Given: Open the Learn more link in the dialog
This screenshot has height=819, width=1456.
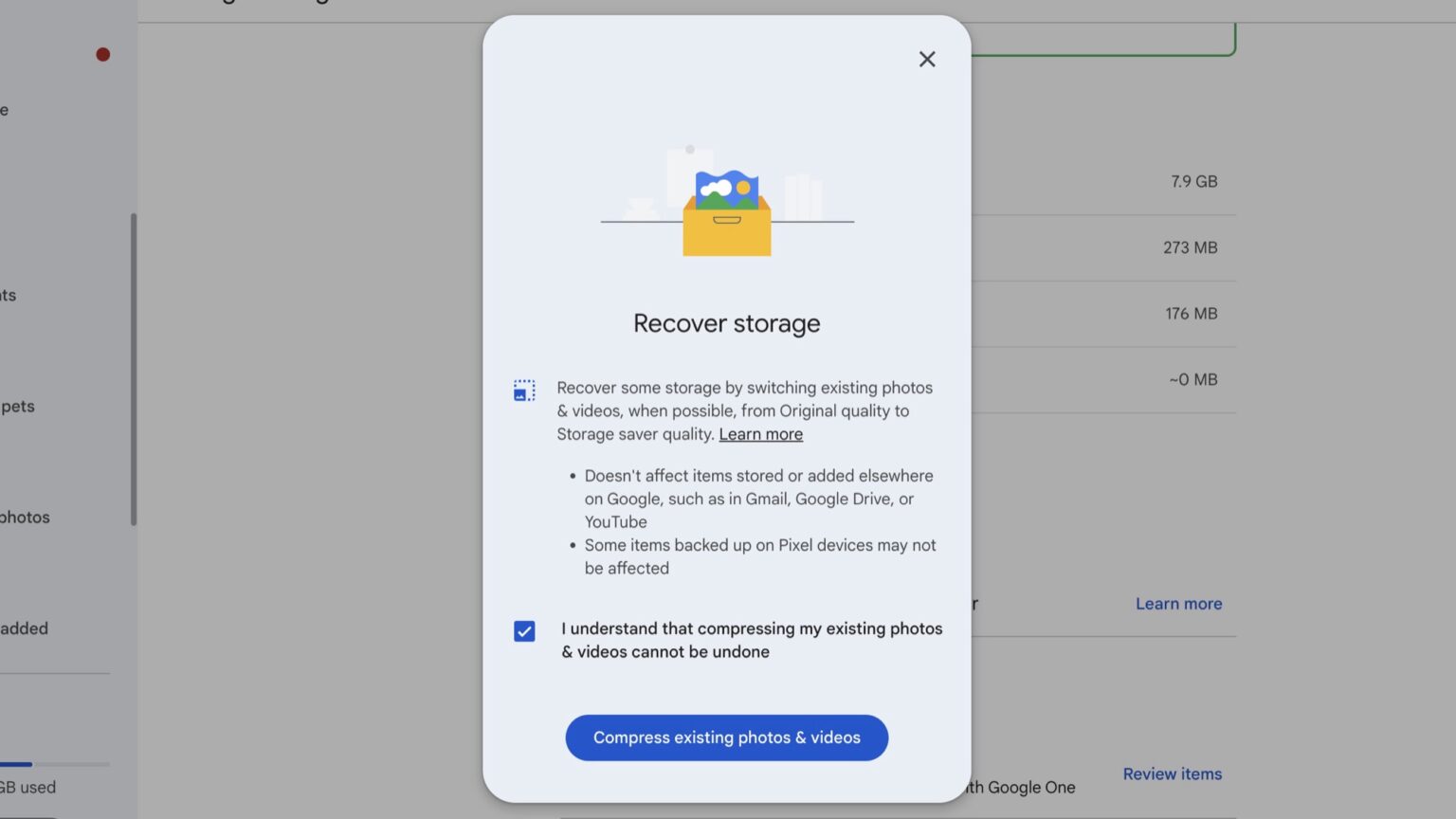Looking at the screenshot, I should point(760,433).
